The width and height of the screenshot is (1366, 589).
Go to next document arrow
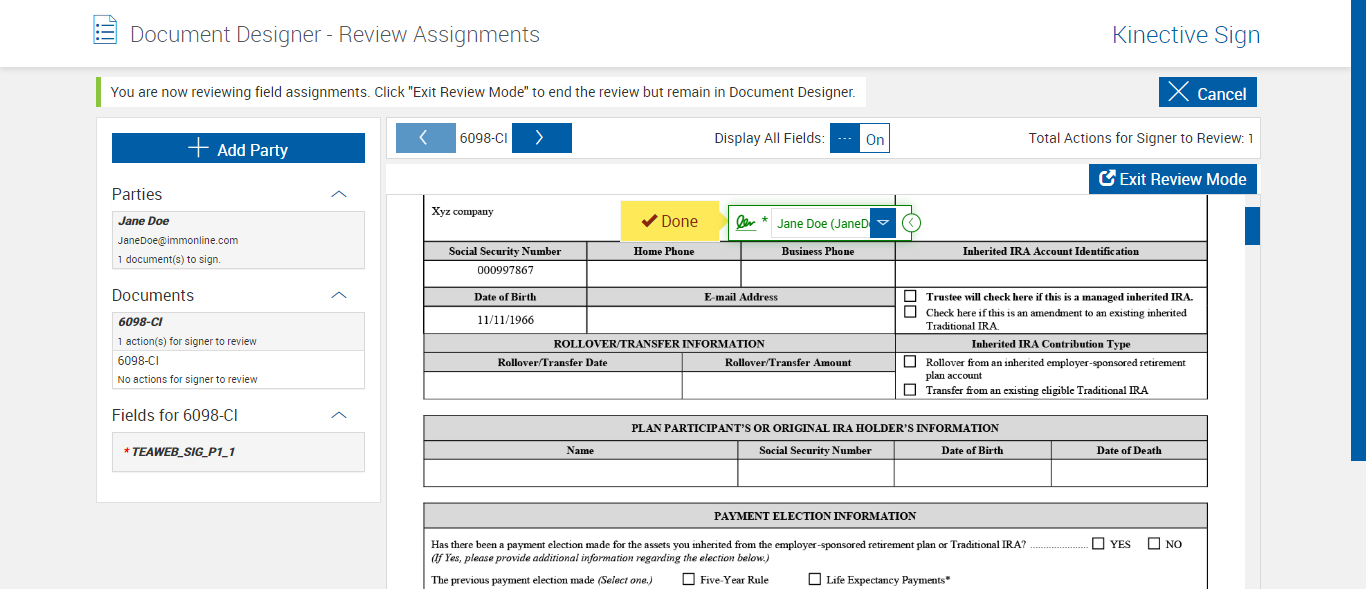point(541,138)
